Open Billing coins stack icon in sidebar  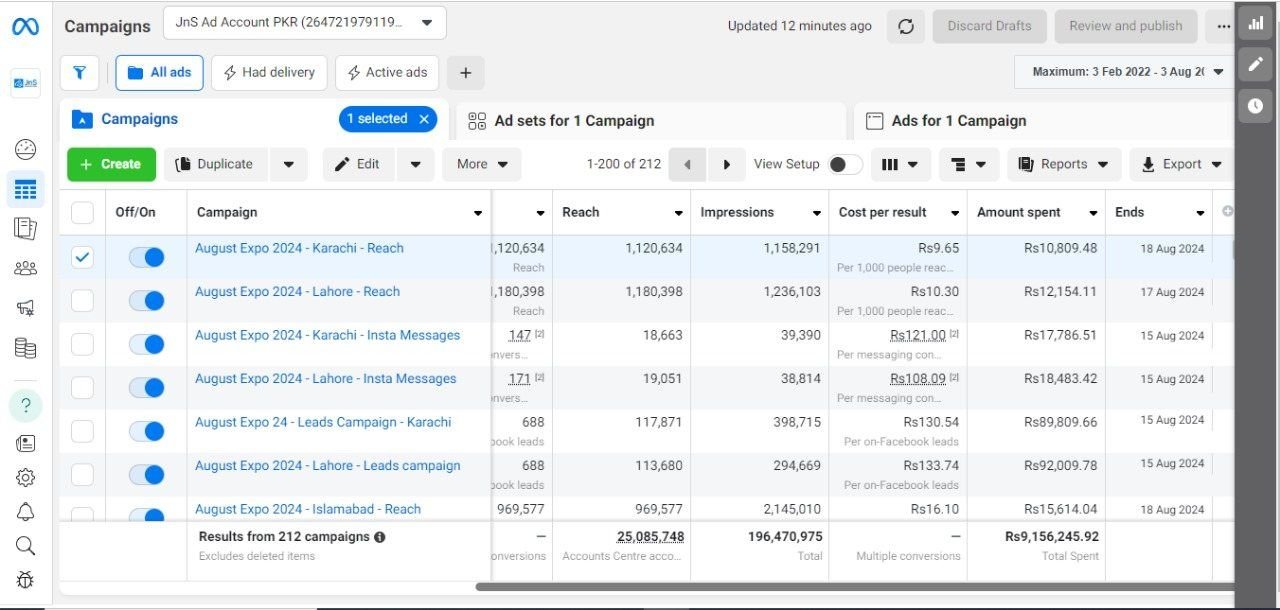(x=26, y=348)
